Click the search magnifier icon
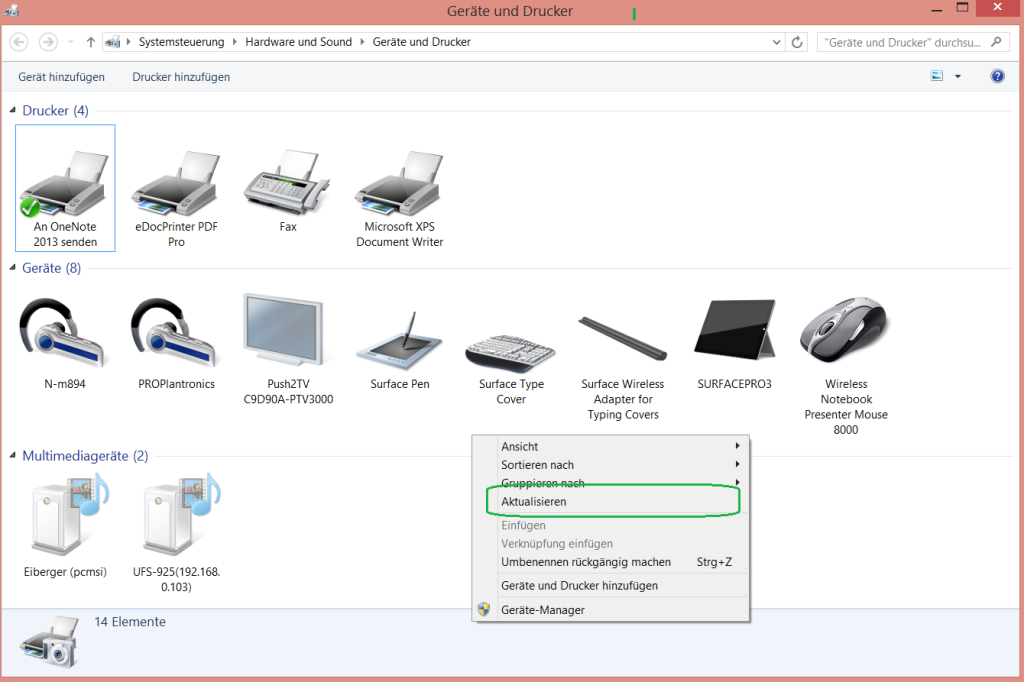Image resolution: width=1024 pixels, height=682 pixels. (996, 42)
